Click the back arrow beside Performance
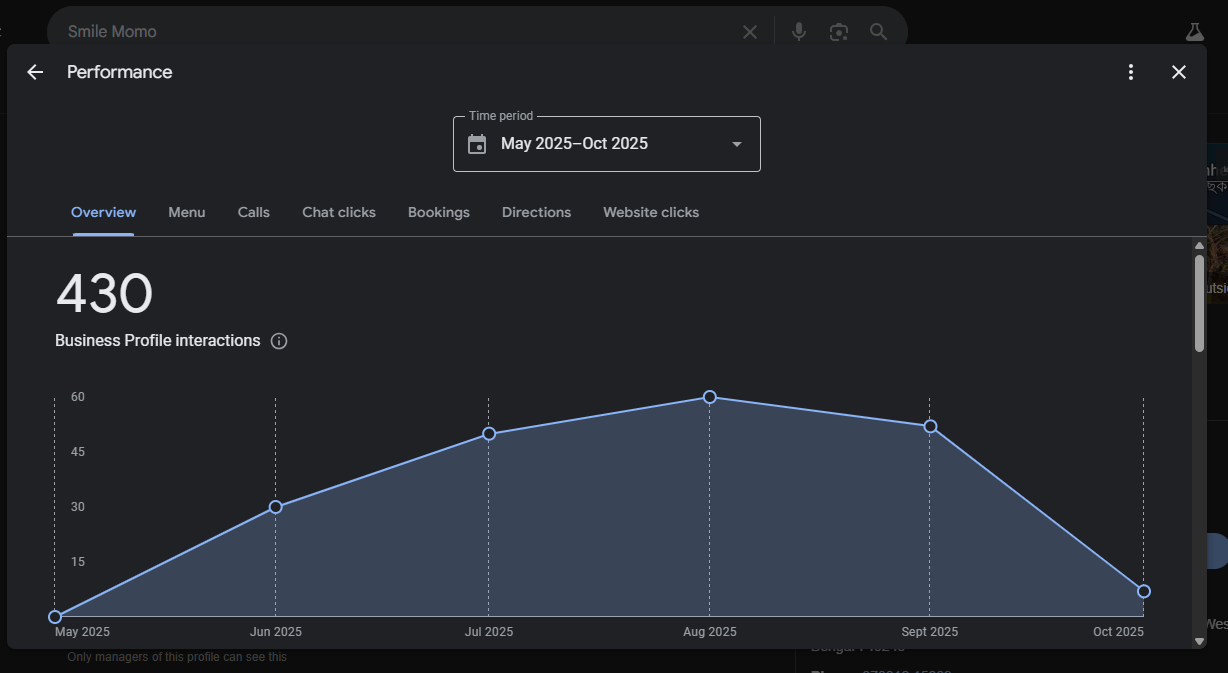 pos(35,72)
